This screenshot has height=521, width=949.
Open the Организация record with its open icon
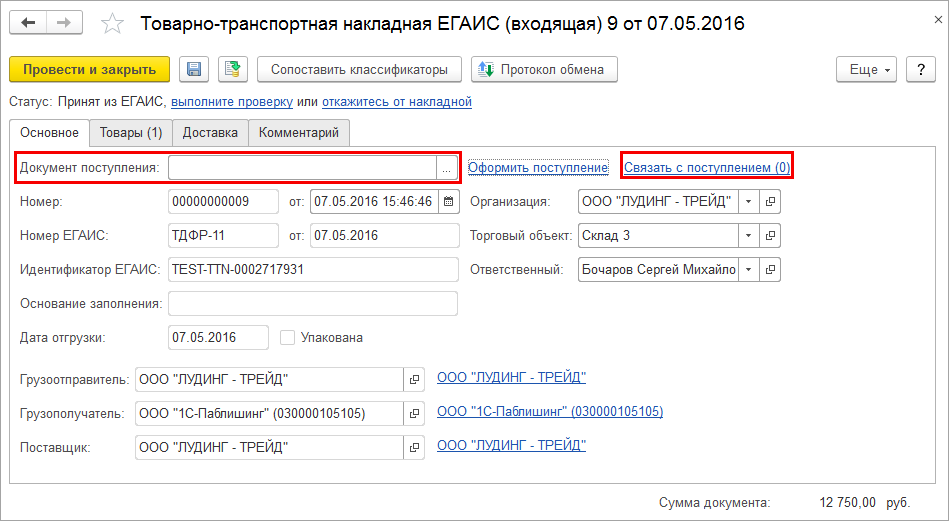(770, 202)
